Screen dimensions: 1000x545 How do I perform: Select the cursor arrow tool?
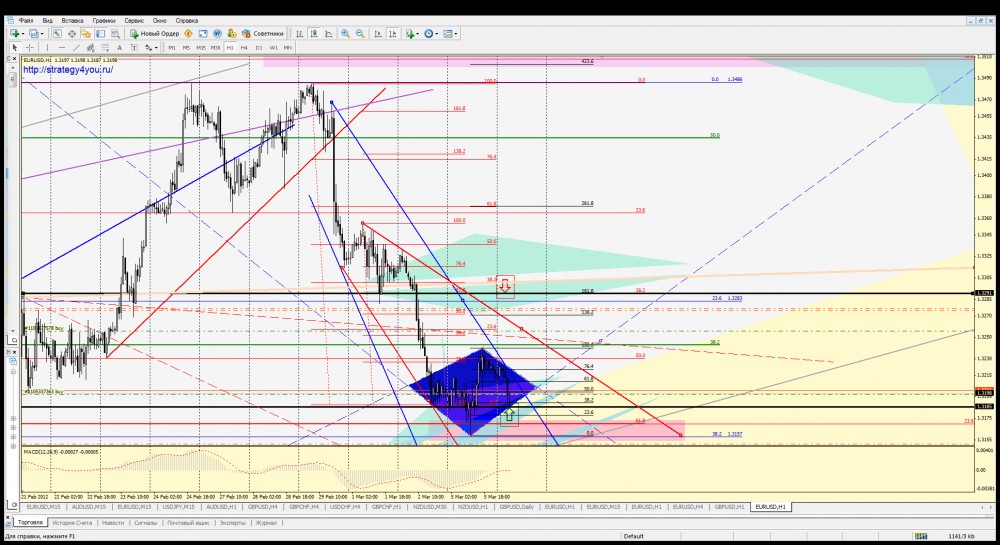point(15,47)
